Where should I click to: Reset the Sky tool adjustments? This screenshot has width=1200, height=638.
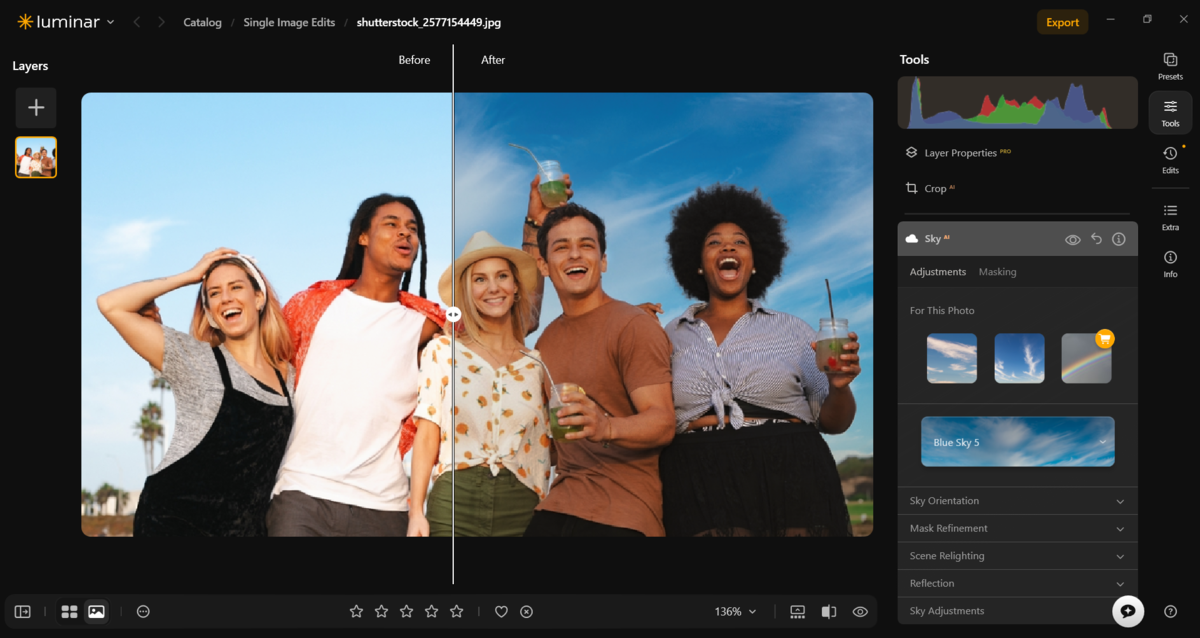(x=1096, y=240)
